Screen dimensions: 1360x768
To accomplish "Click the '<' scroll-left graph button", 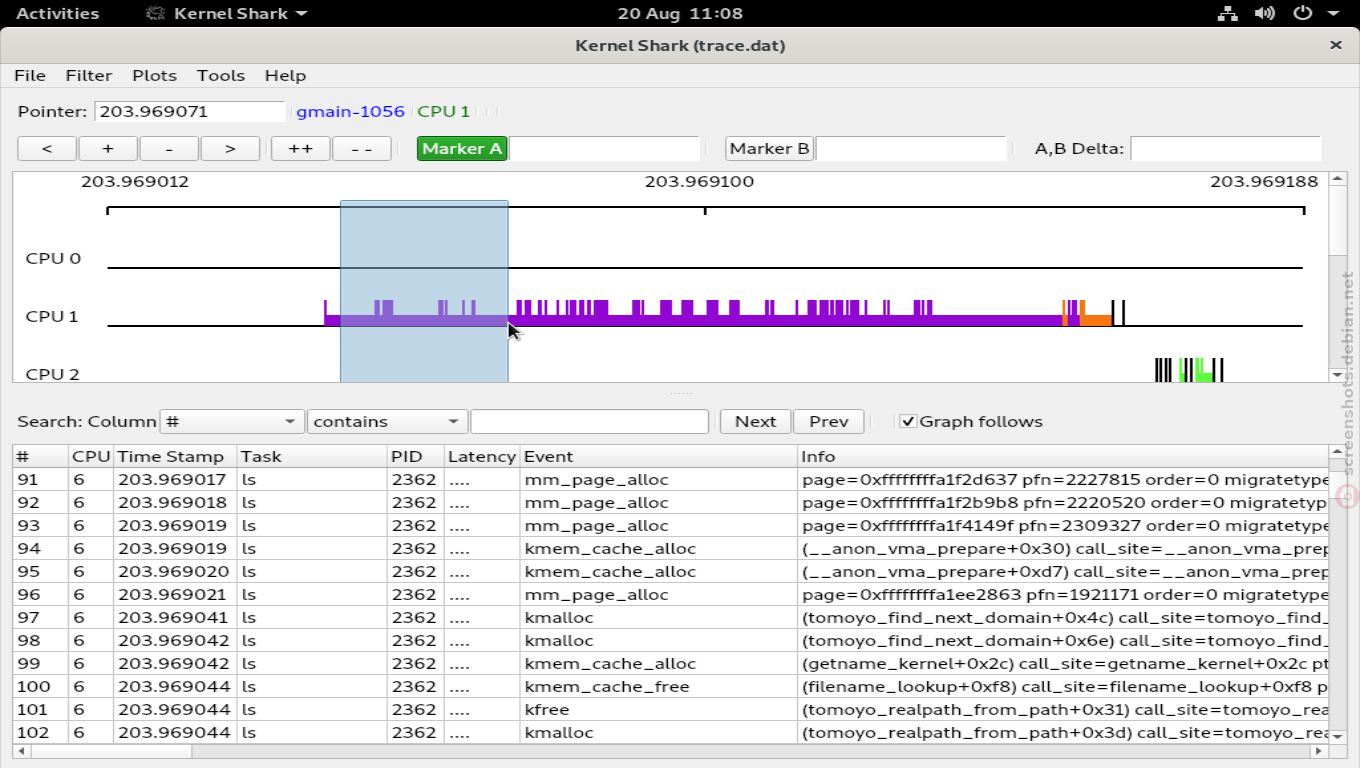I will point(47,148).
